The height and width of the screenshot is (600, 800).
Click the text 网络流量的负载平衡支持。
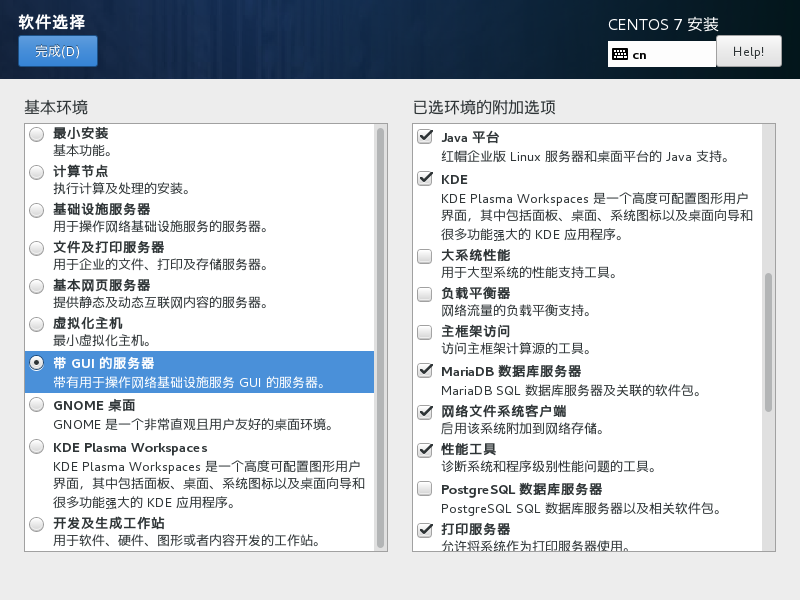tap(516, 311)
